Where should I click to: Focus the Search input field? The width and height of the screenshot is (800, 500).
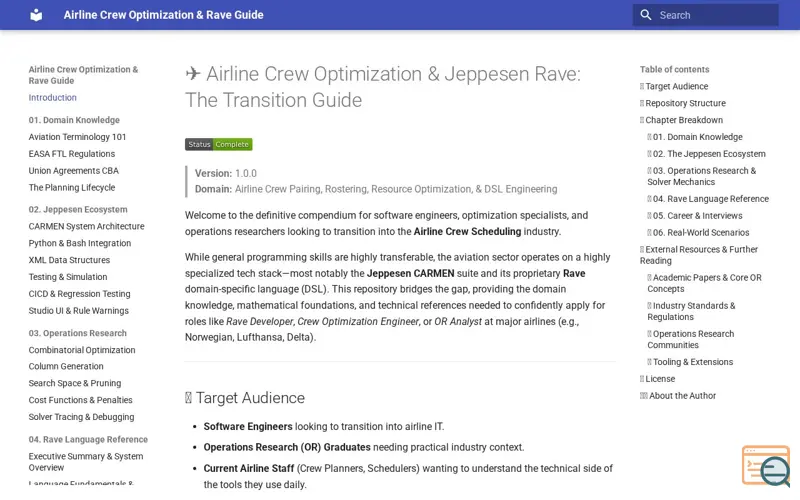706,15
